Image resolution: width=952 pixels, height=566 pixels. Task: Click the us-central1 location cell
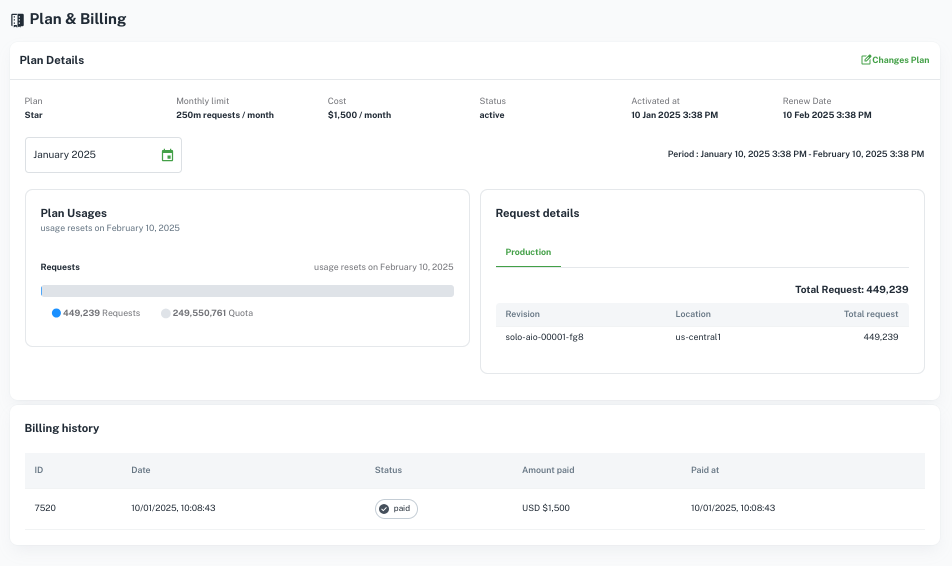coord(698,337)
